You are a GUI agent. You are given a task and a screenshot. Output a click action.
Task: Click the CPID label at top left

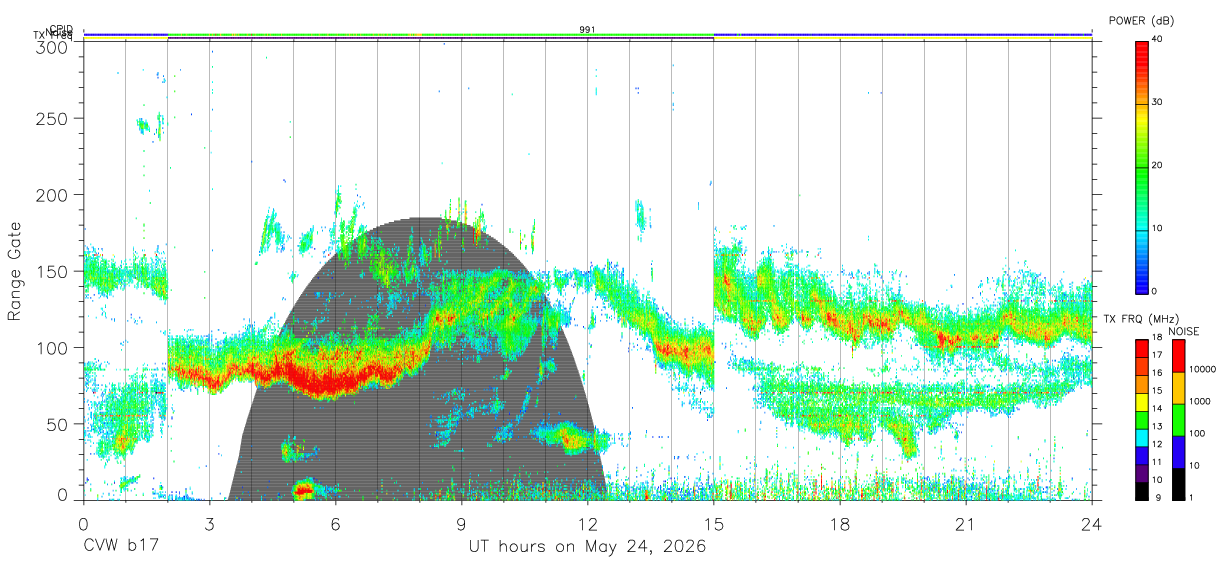click(x=60, y=29)
